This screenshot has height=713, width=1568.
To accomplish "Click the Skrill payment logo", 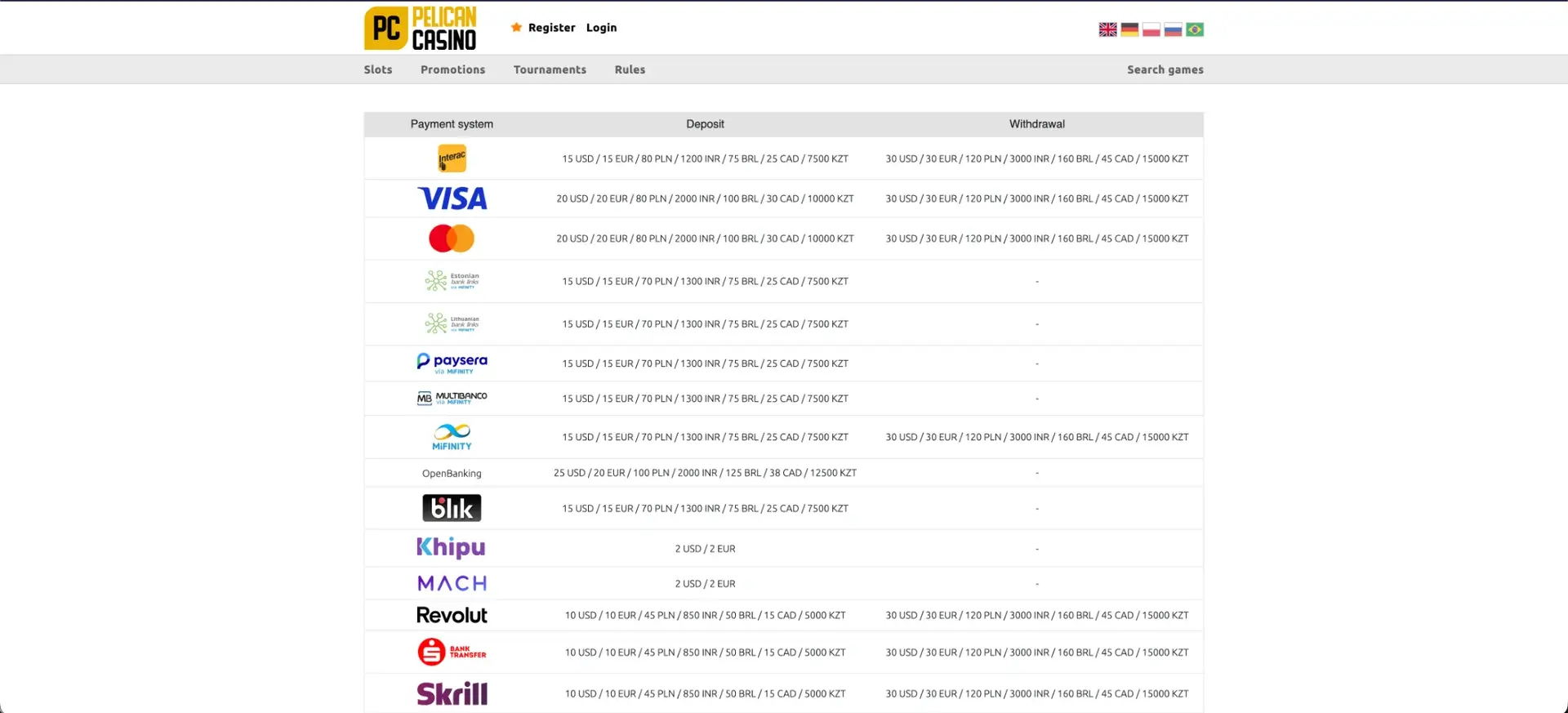I will click(452, 693).
